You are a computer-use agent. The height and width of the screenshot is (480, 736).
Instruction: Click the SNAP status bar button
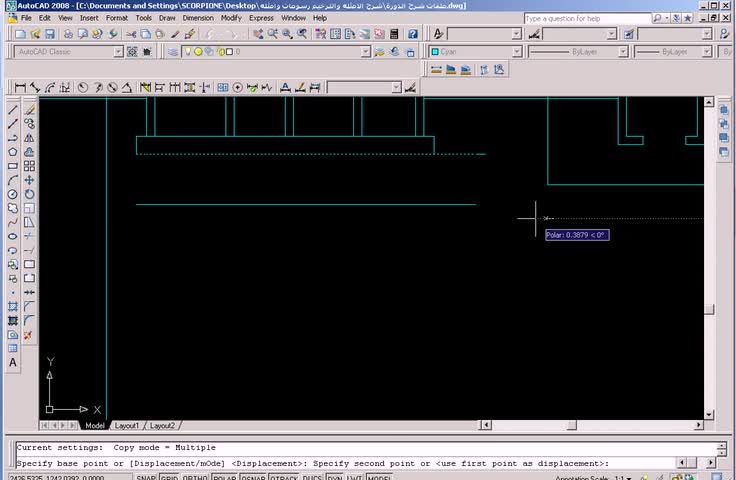coord(146,478)
